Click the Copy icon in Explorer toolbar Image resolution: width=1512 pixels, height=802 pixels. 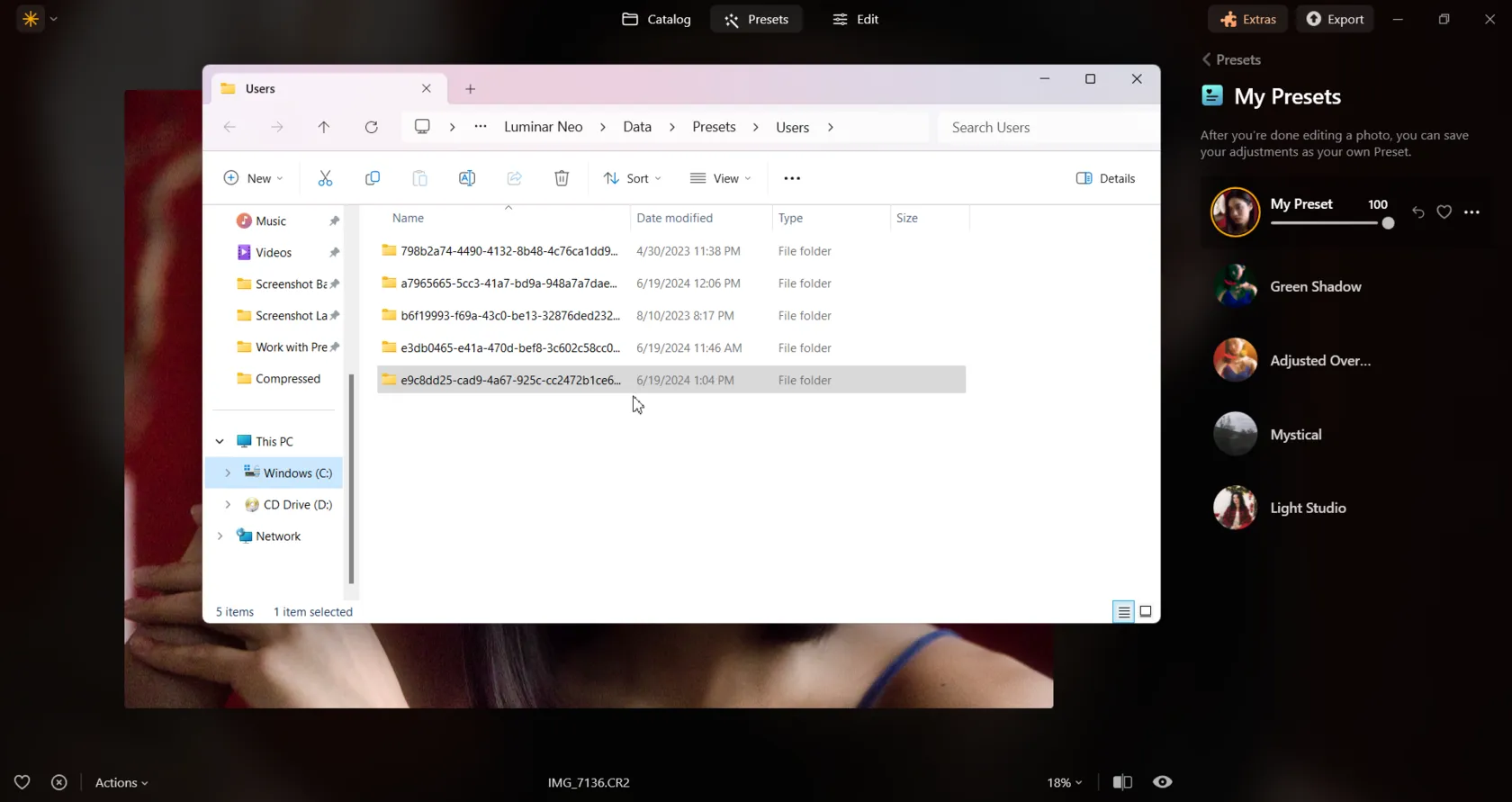point(373,178)
